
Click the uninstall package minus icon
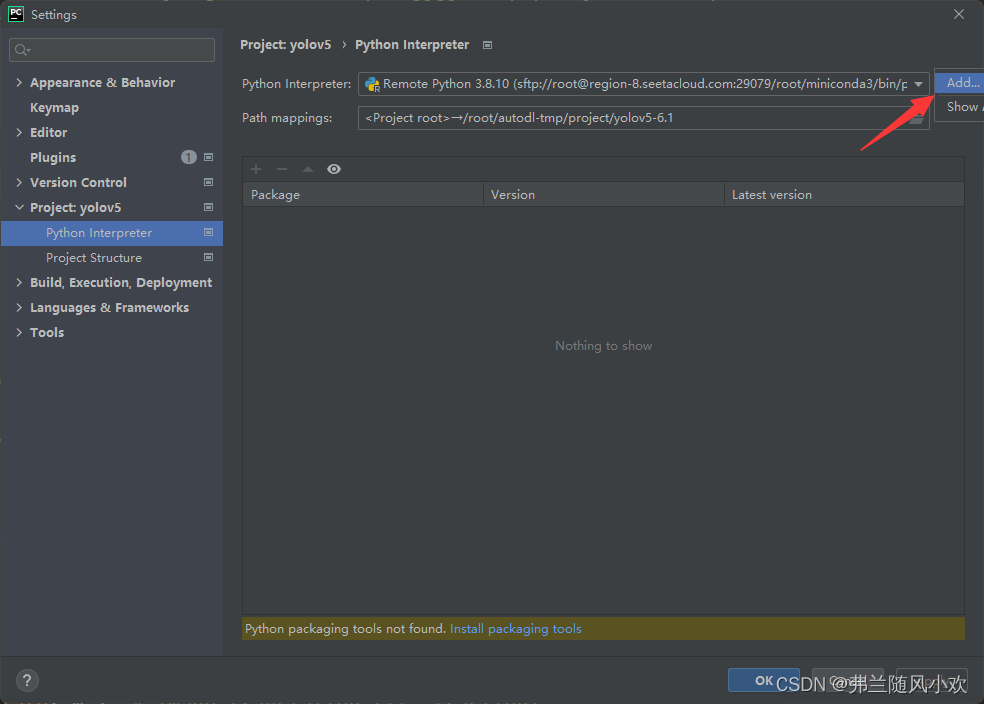pyautogui.click(x=282, y=169)
